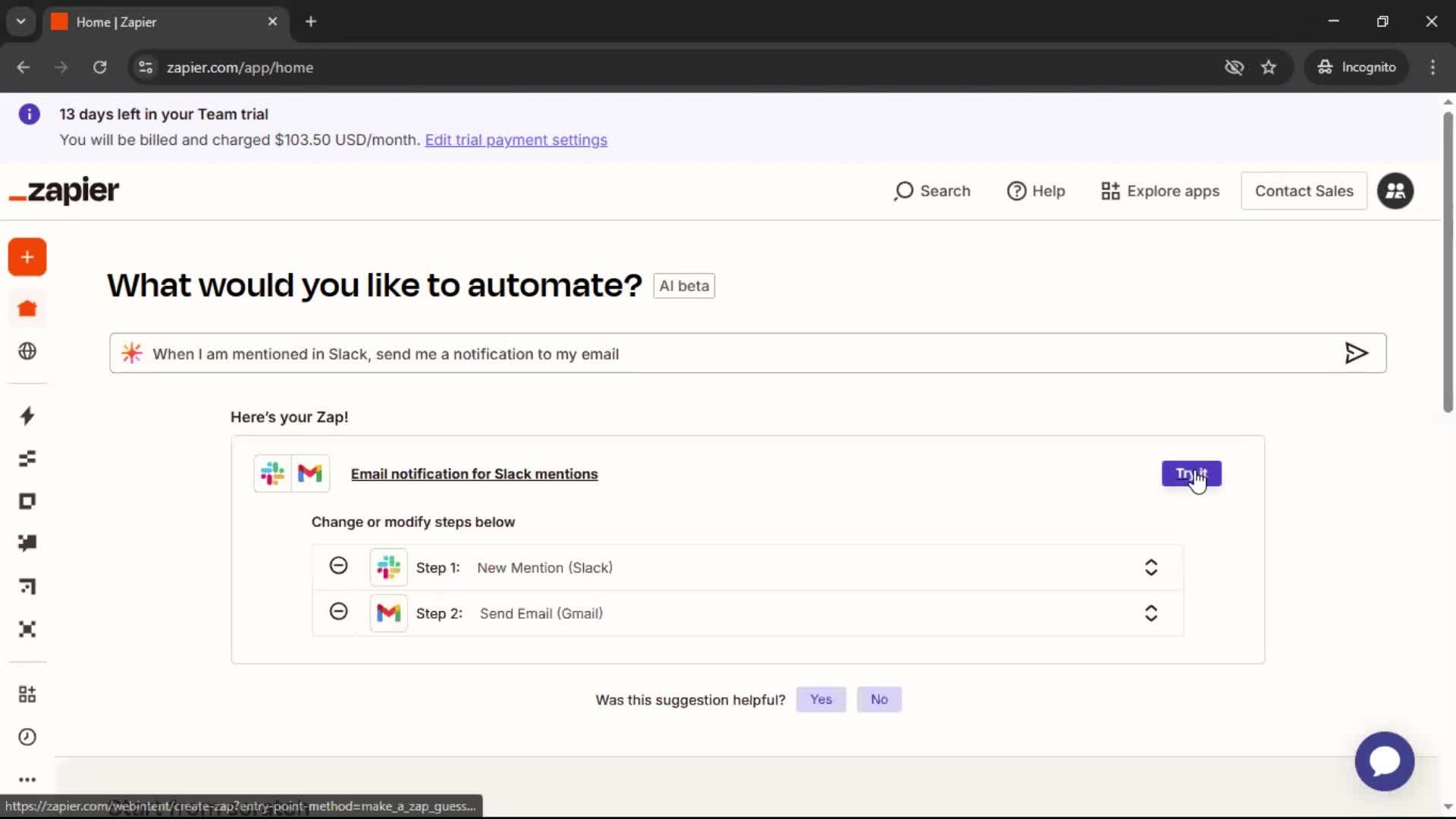Image resolution: width=1456 pixels, height=819 pixels.
Task: Reload the page
Action: tap(99, 67)
